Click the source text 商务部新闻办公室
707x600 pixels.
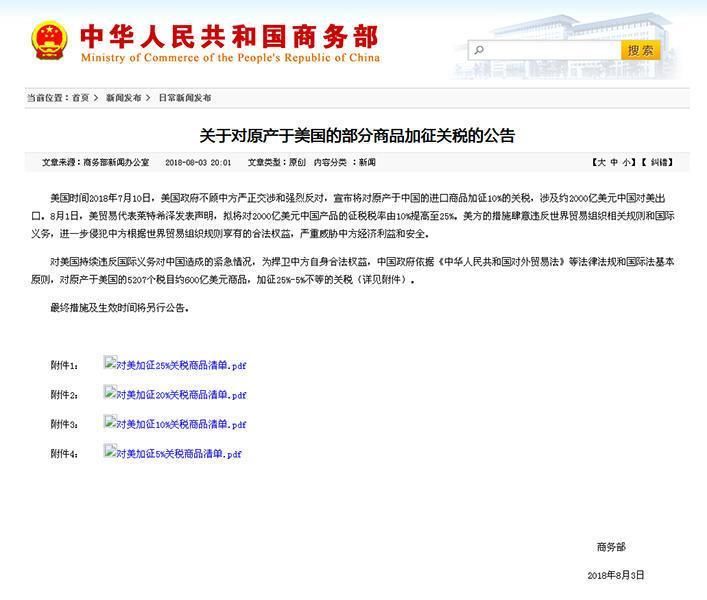[116, 162]
